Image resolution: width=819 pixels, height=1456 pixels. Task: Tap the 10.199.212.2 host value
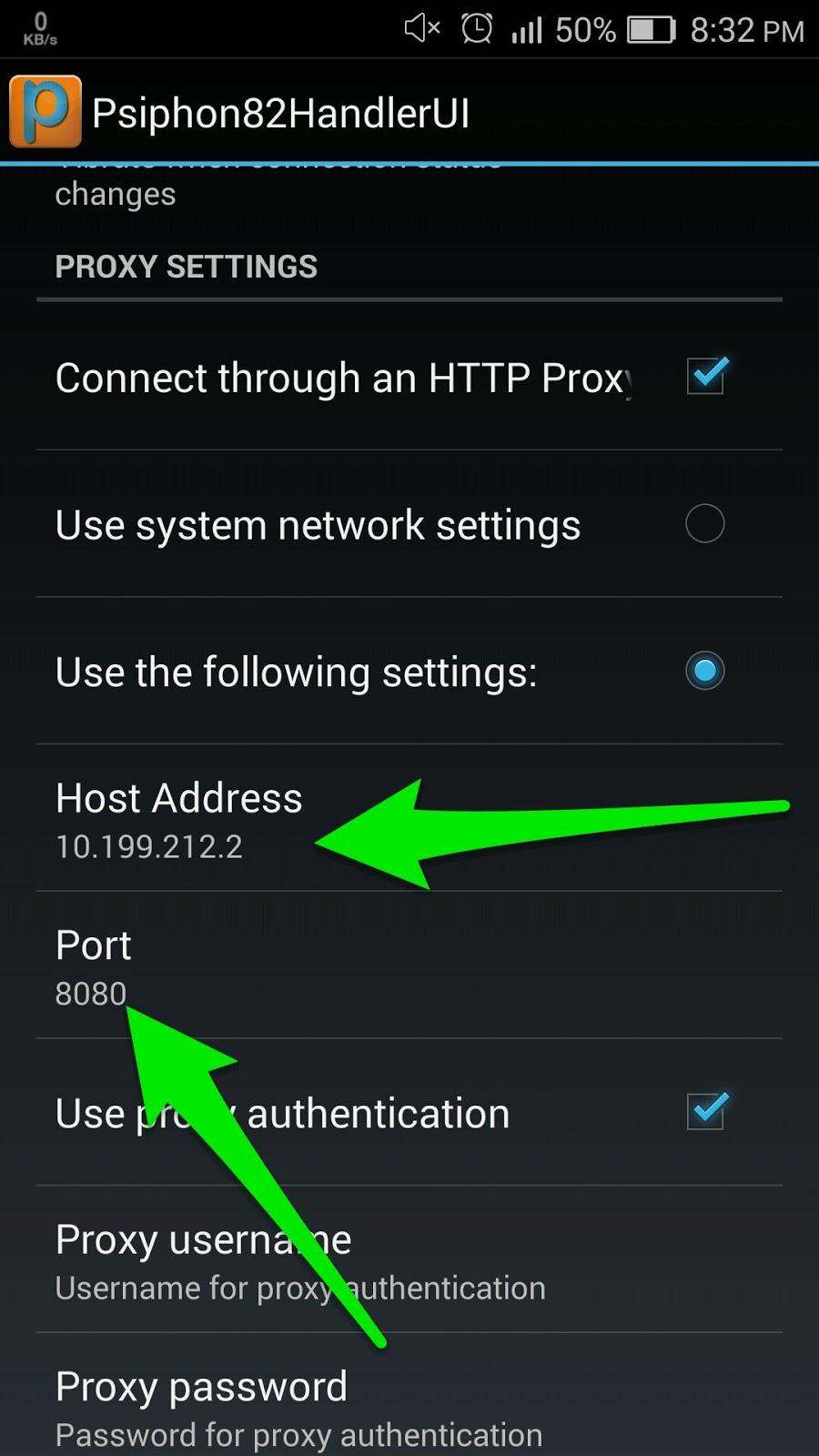click(x=149, y=847)
